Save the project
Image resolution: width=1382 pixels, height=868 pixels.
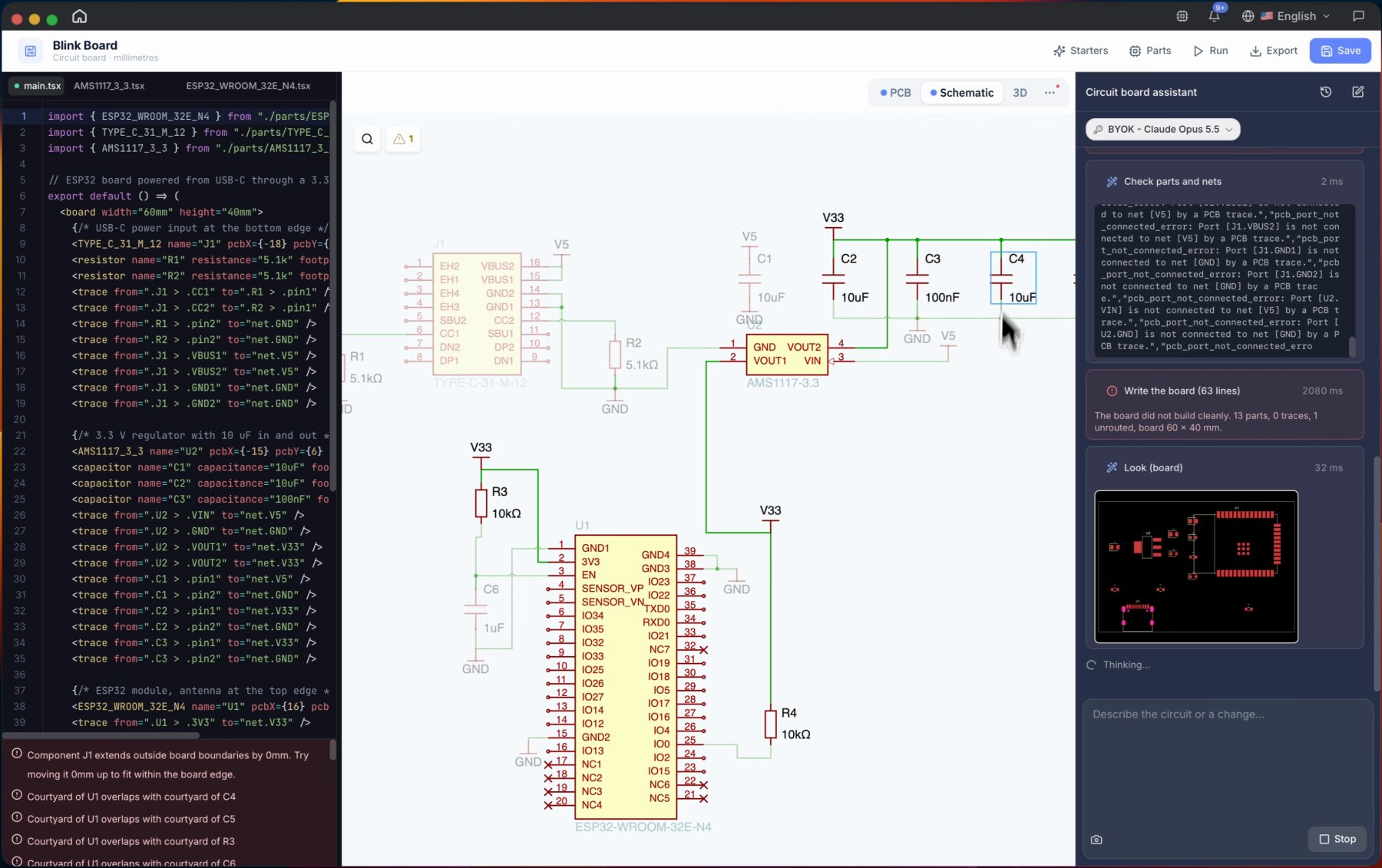coord(1340,51)
